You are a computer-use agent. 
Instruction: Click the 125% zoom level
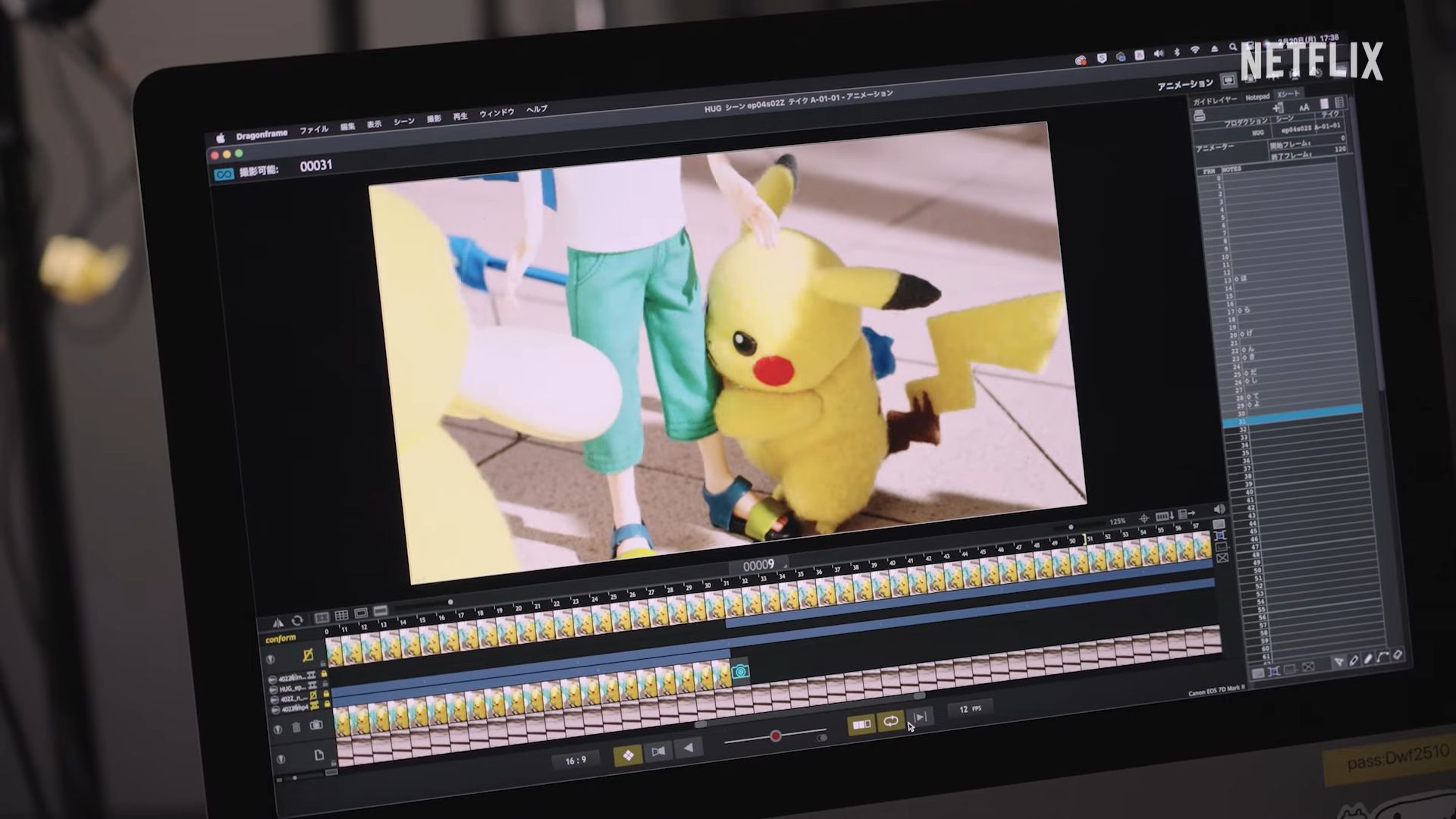tap(1118, 522)
